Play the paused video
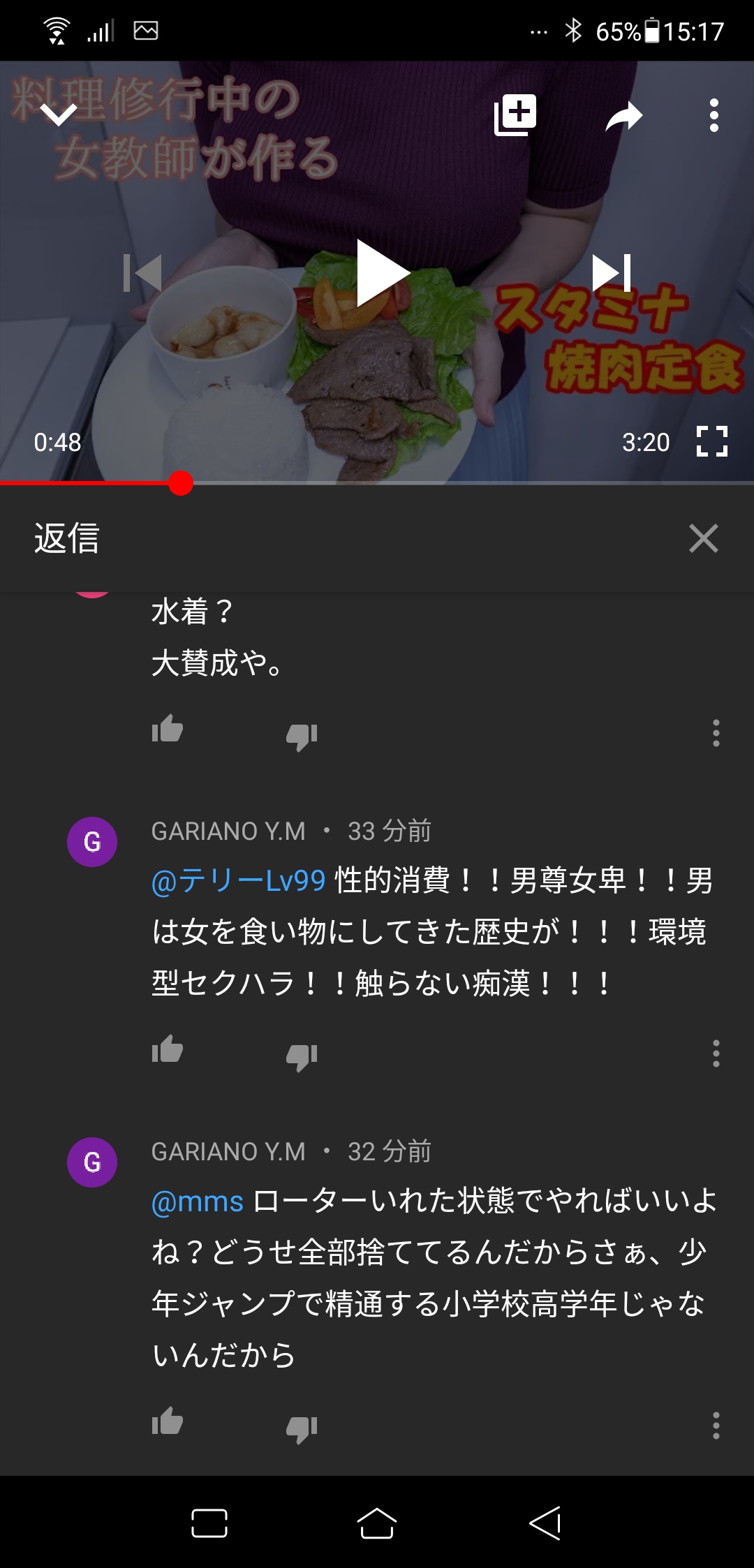Image resolution: width=754 pixels, height=1568 pixels. click(382, 273)
